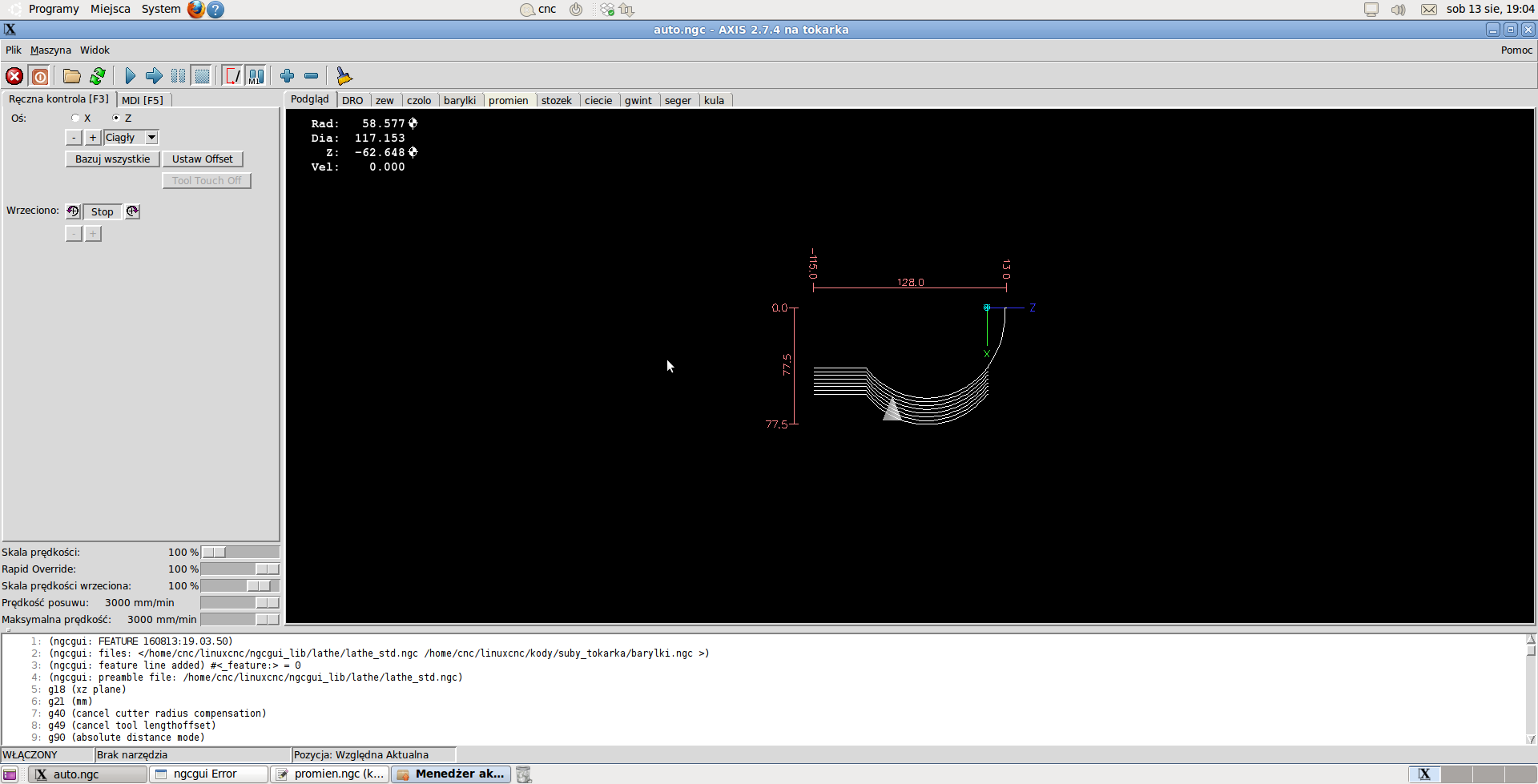This screenshot has width=1538, height=784.
Task: Run the program with play icon
Action: coord(131,76)
